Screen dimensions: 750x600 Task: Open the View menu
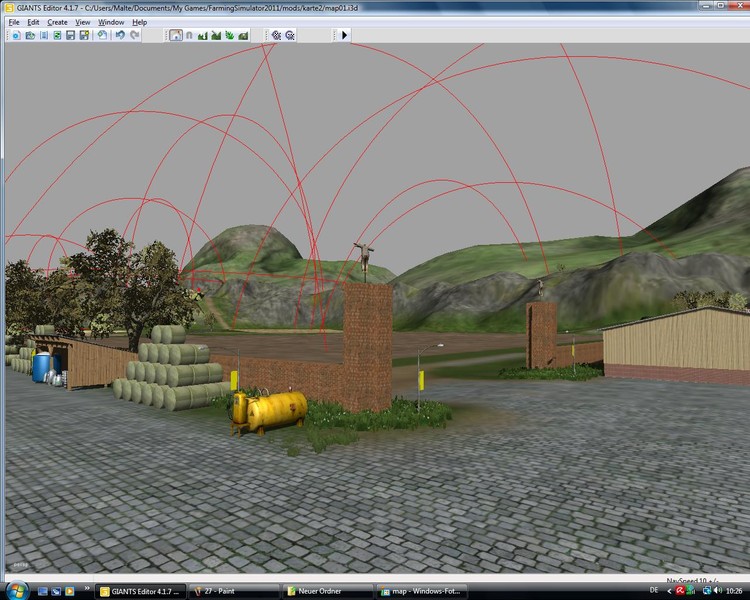point(82,22)
